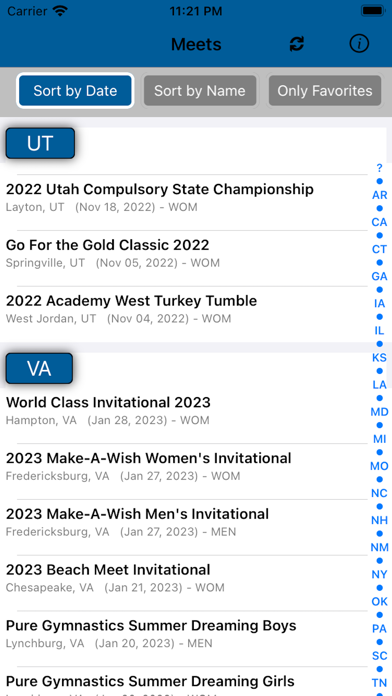Switch to Sort by Name
Image resolution: width=392 pixels, height=696 pixels.
pos(200,91)
